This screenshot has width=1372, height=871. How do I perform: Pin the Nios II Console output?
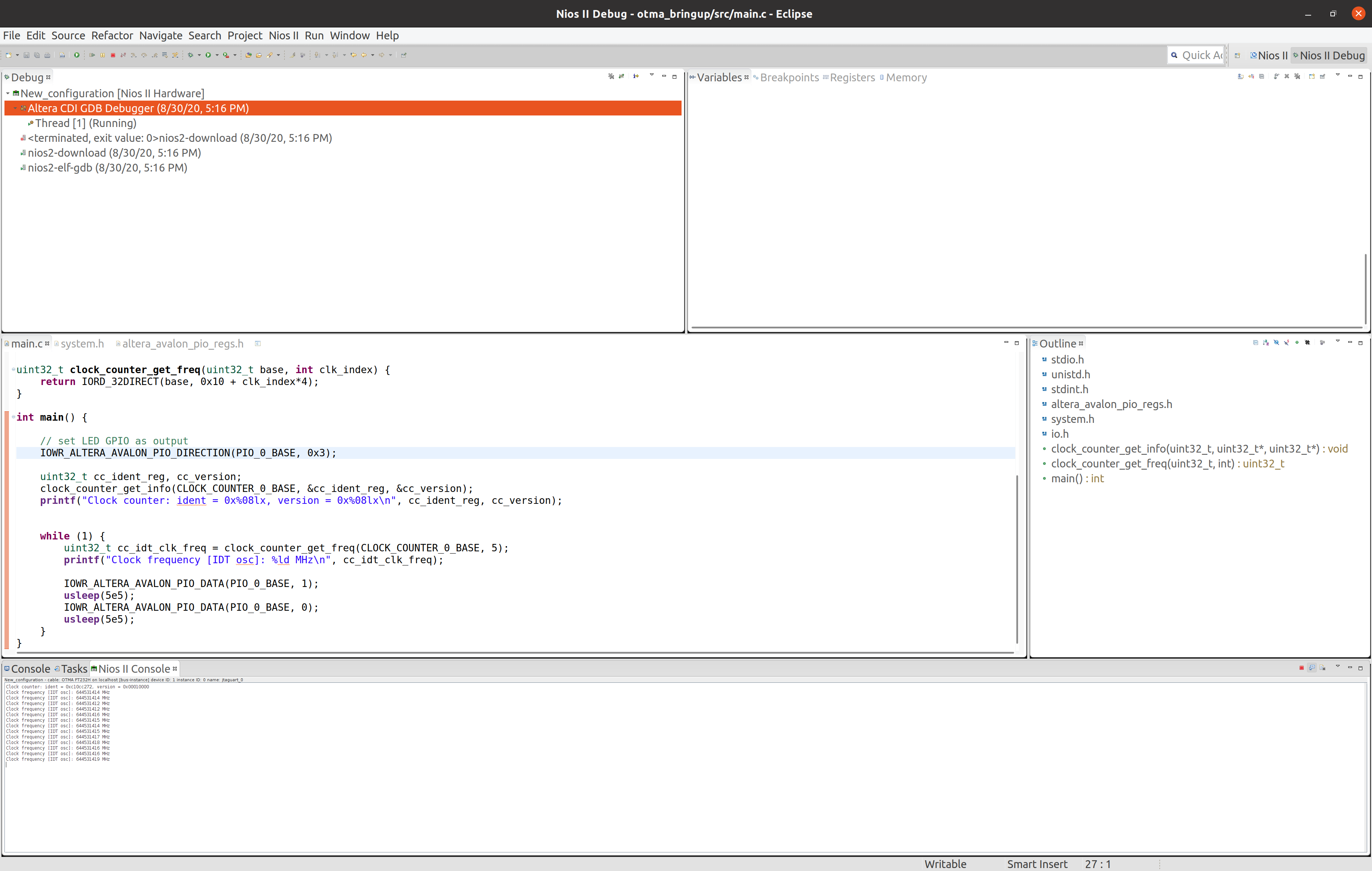click(x=1312, y=668)
